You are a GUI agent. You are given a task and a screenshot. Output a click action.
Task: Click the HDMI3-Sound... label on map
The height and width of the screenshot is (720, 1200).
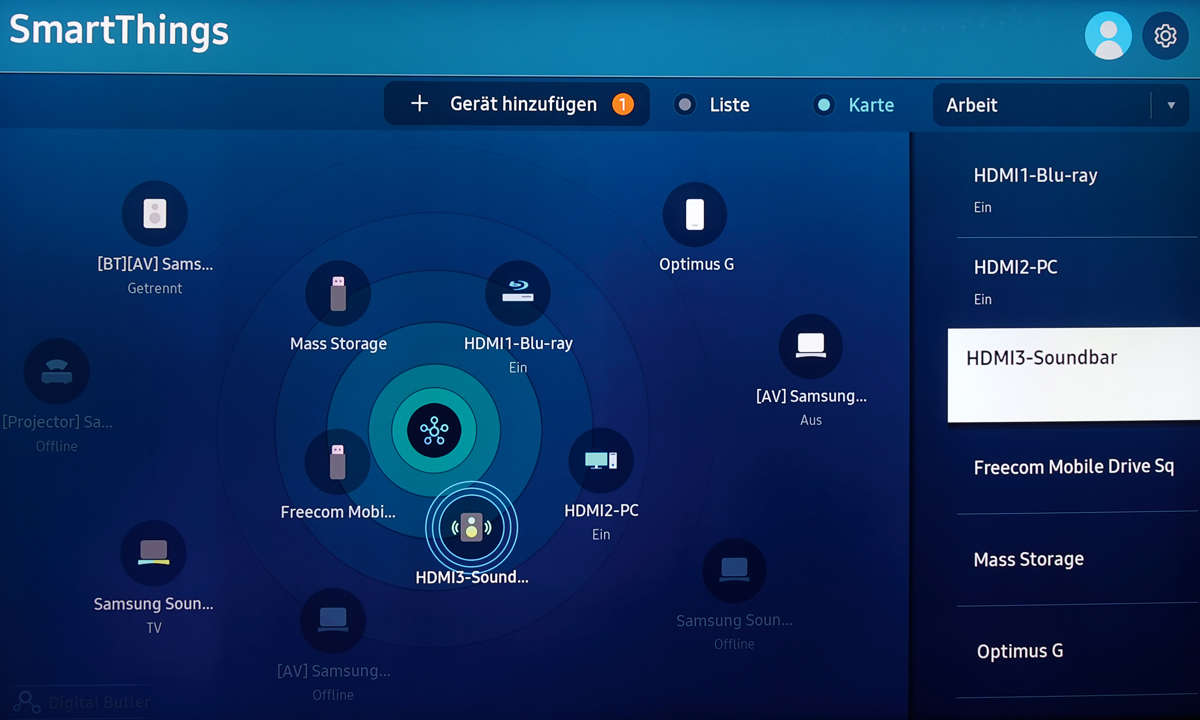pyautogui.click(x=472, y=577)
